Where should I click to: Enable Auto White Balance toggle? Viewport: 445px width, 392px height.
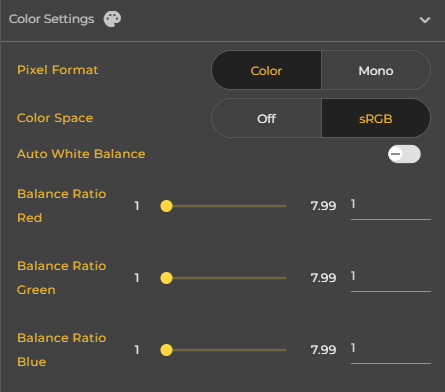404,154
